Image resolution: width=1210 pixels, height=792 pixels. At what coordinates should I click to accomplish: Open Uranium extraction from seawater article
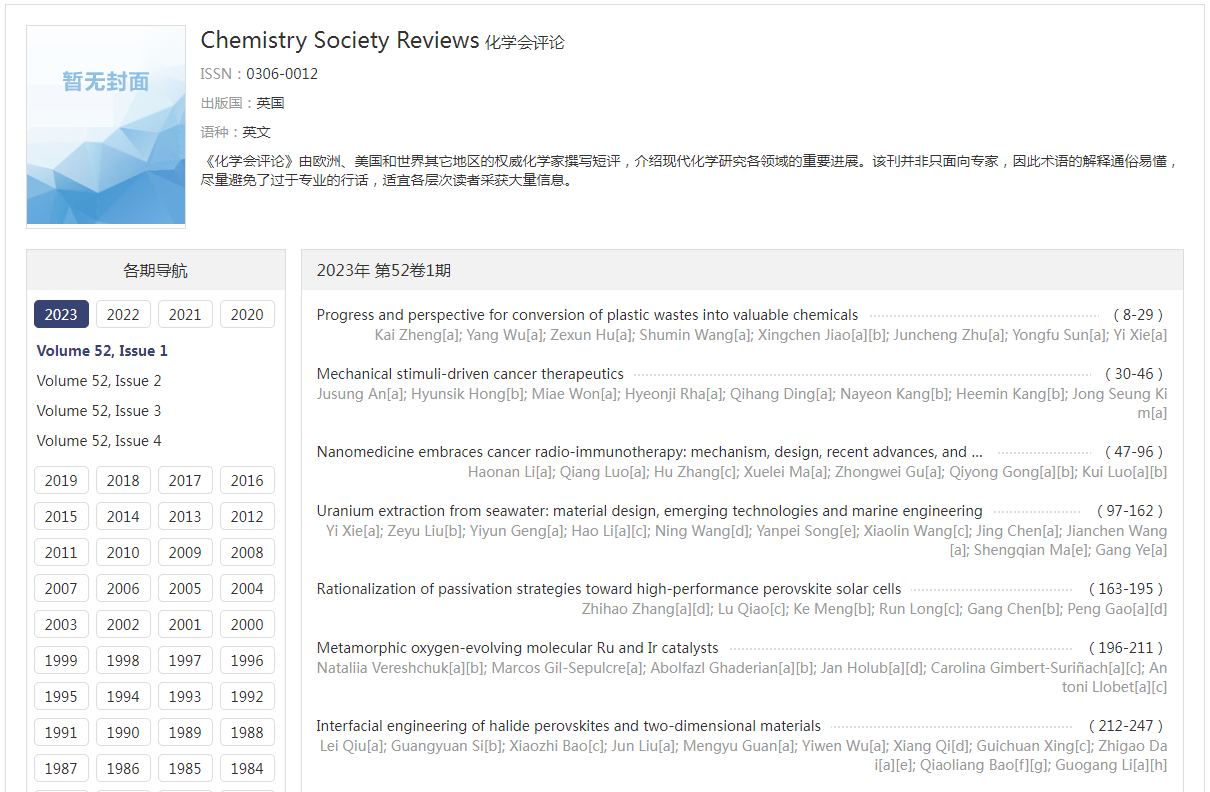pyautogui.click(x=649, y=511)
